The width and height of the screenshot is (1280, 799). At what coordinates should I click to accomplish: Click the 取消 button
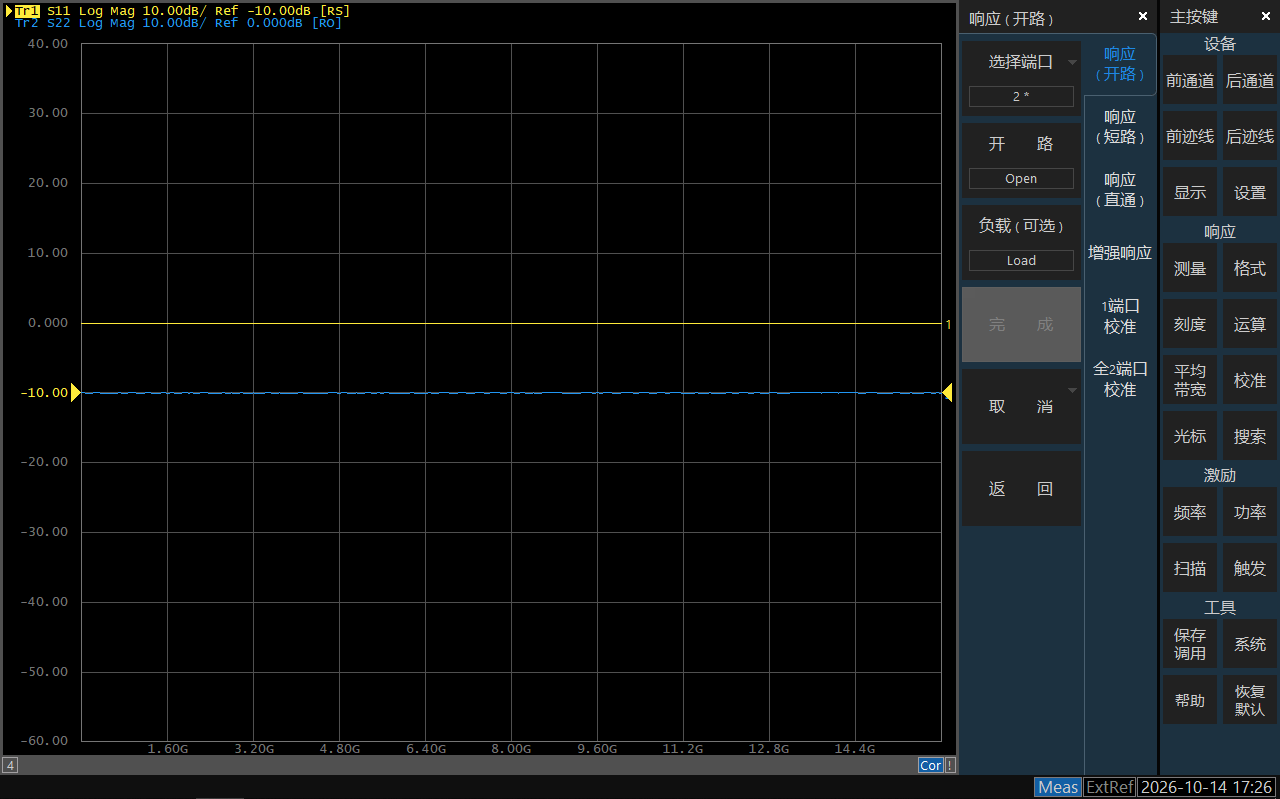(x=1021, y=406)
